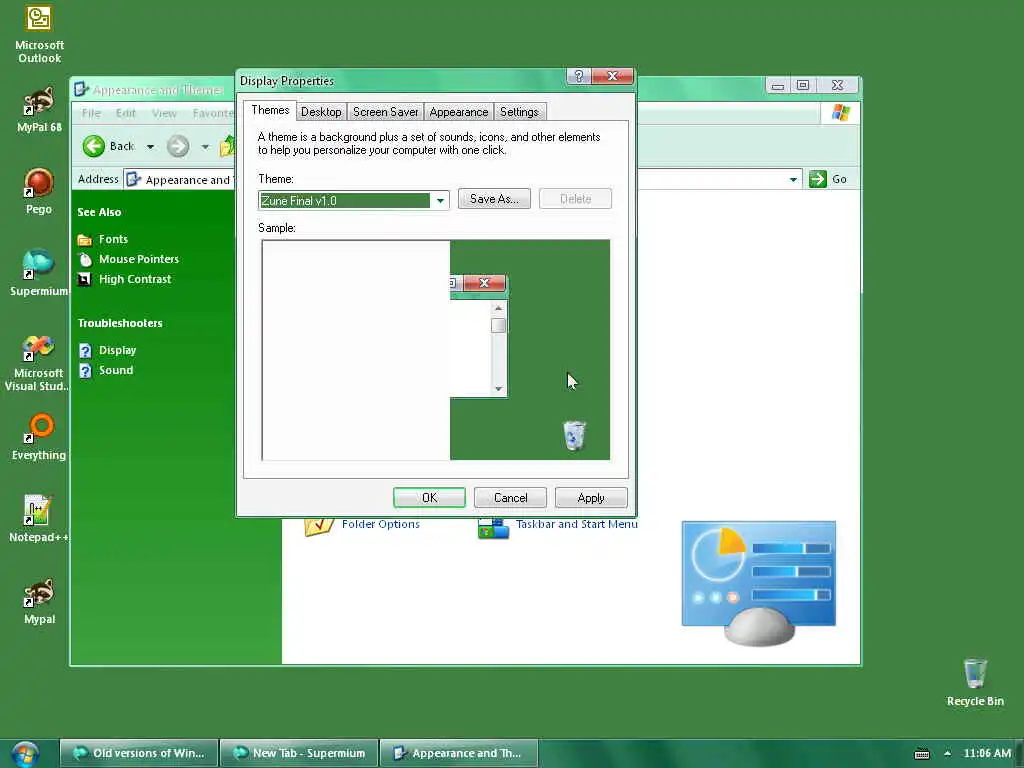Screen dimensions: 1024x768
Task: Click the Back label in Explorer toolbar
Action: point(121,146)
